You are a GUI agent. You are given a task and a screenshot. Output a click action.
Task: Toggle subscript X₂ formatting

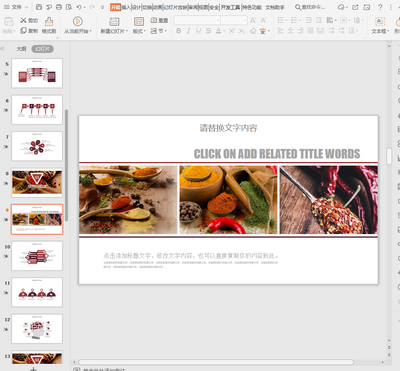click(242, 31)
